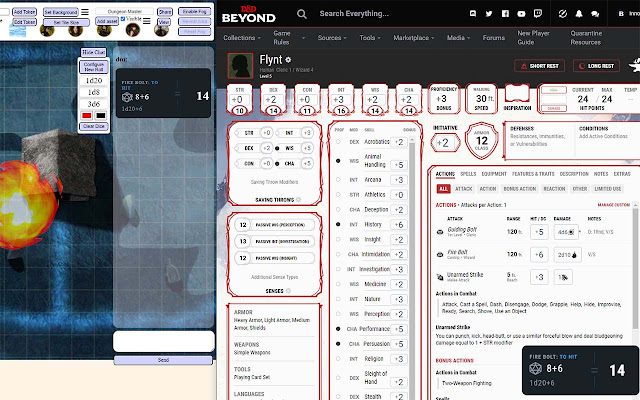Screen dimensions: 640x400
Task: Open the New Player Guide link
Action: coord(533,38)
